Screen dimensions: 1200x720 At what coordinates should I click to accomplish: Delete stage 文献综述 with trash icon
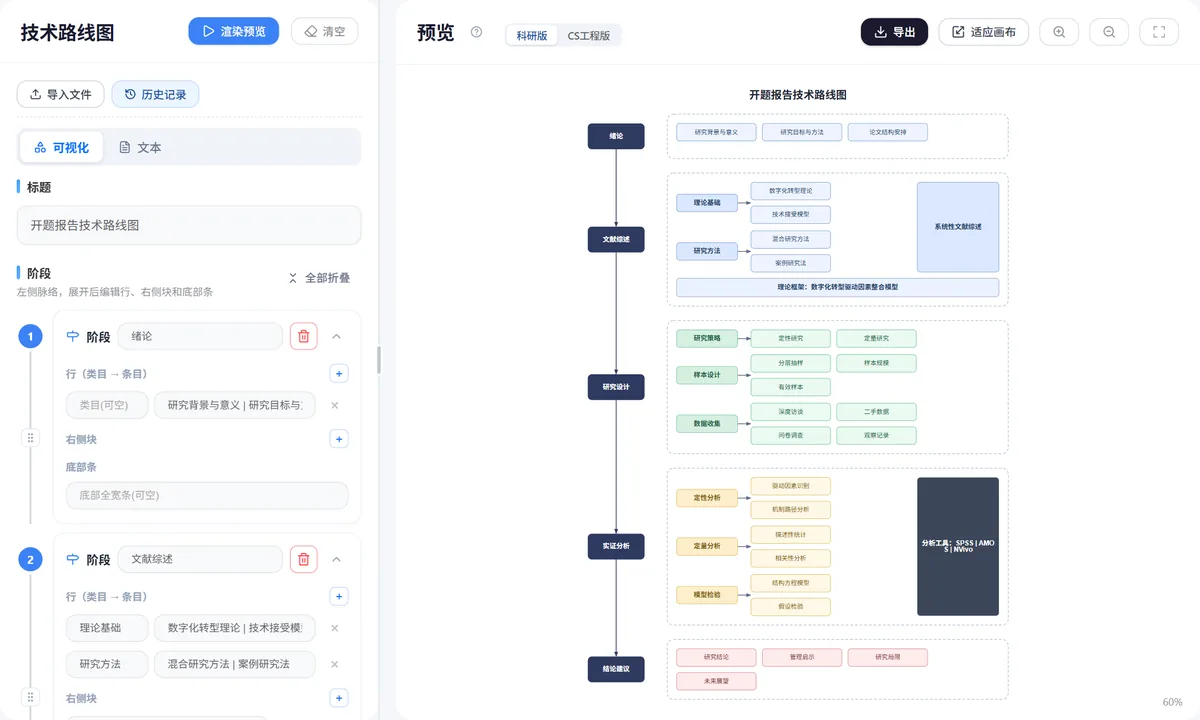(304, 559)
